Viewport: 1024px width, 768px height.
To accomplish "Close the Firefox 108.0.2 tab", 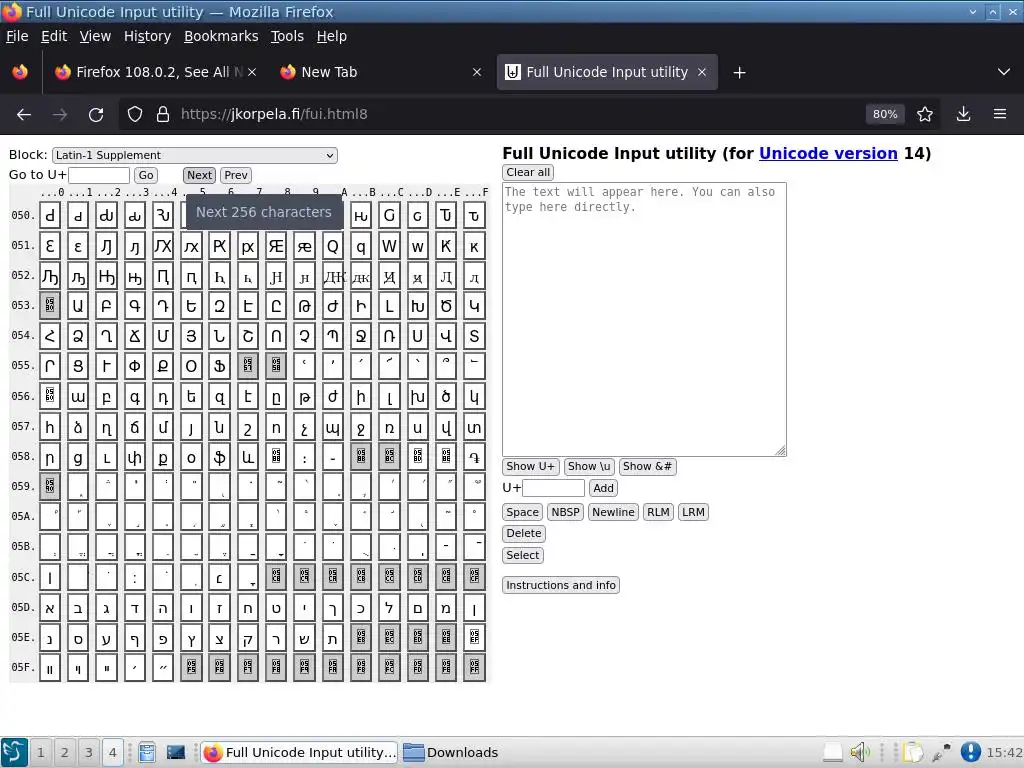I will coord(252,72).
